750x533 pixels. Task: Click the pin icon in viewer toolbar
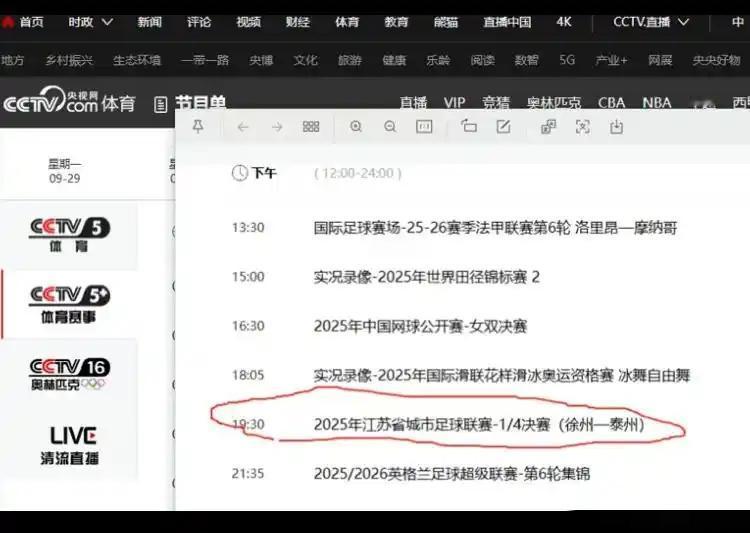[198, 127]
